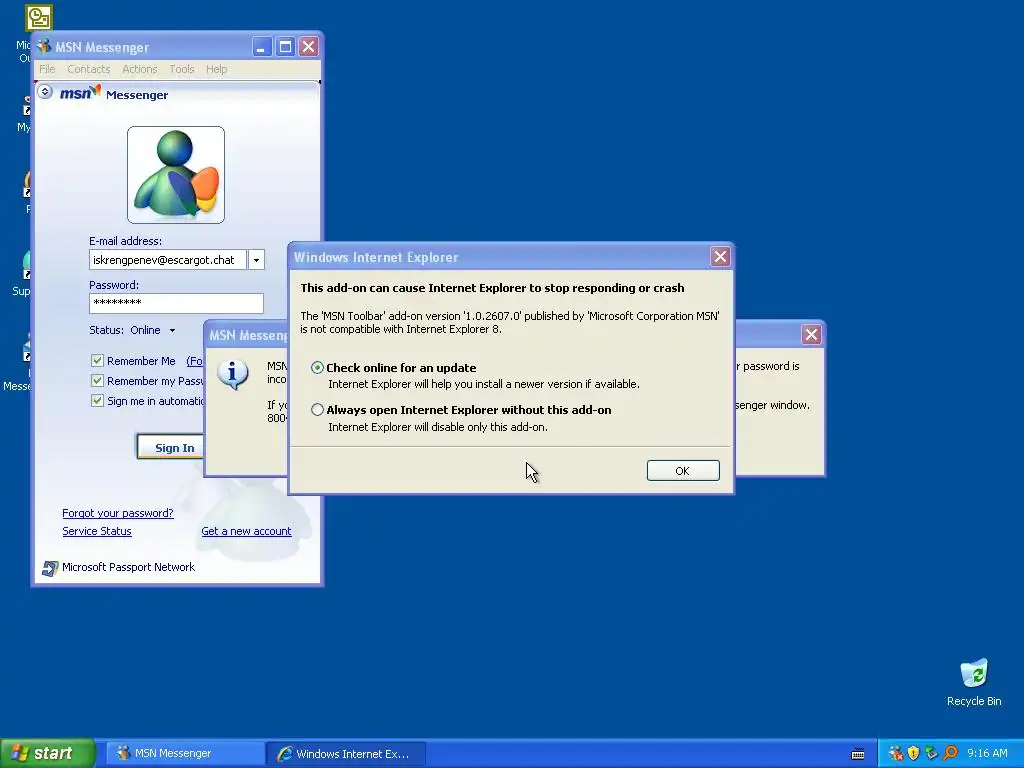The width and height of the screenshot is (1024, 768).
Task: Click the 'Password:' label in MSN Messenger
Action: pyautogui.click(x=114, y=285)
